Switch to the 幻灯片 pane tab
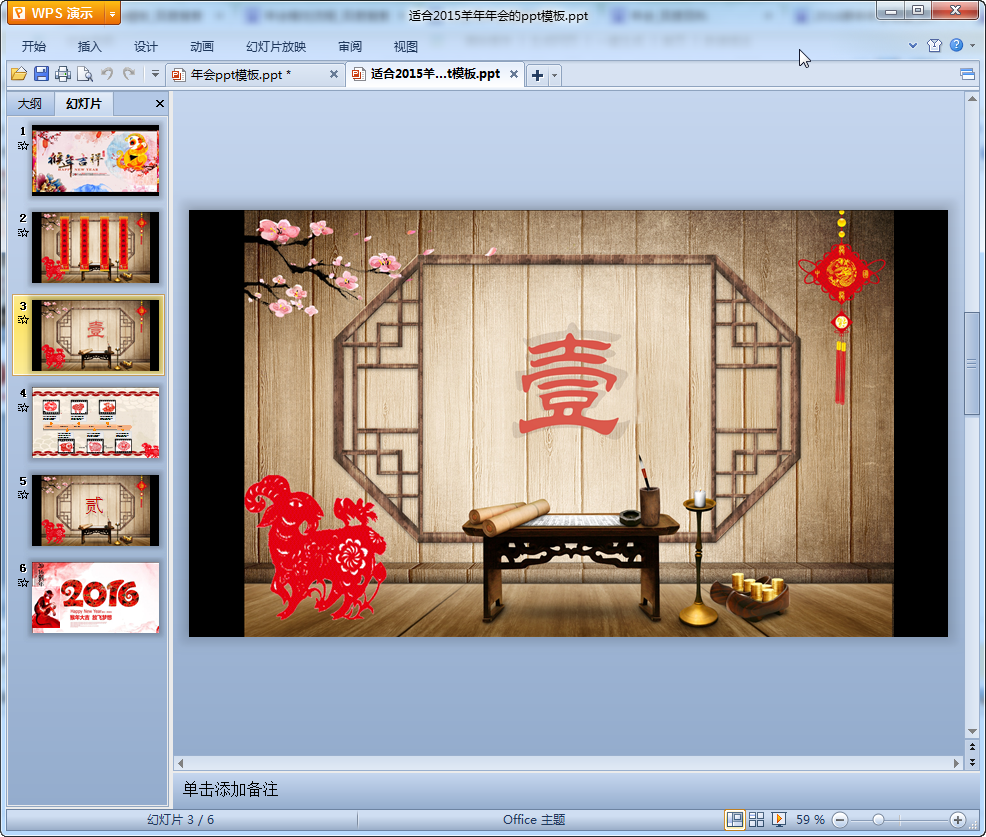 tap(84, 104)
